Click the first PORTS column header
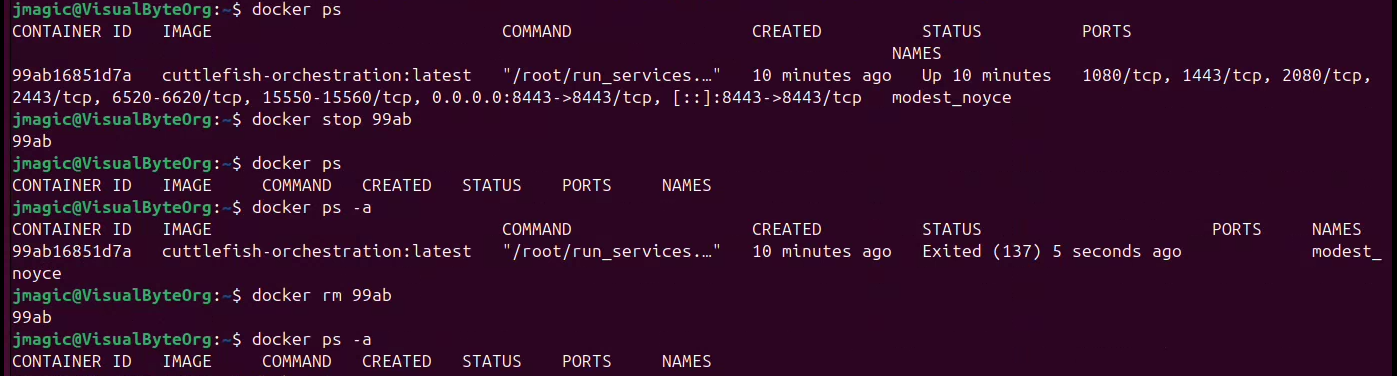1397x376 pixels. tap(1106, 32)
